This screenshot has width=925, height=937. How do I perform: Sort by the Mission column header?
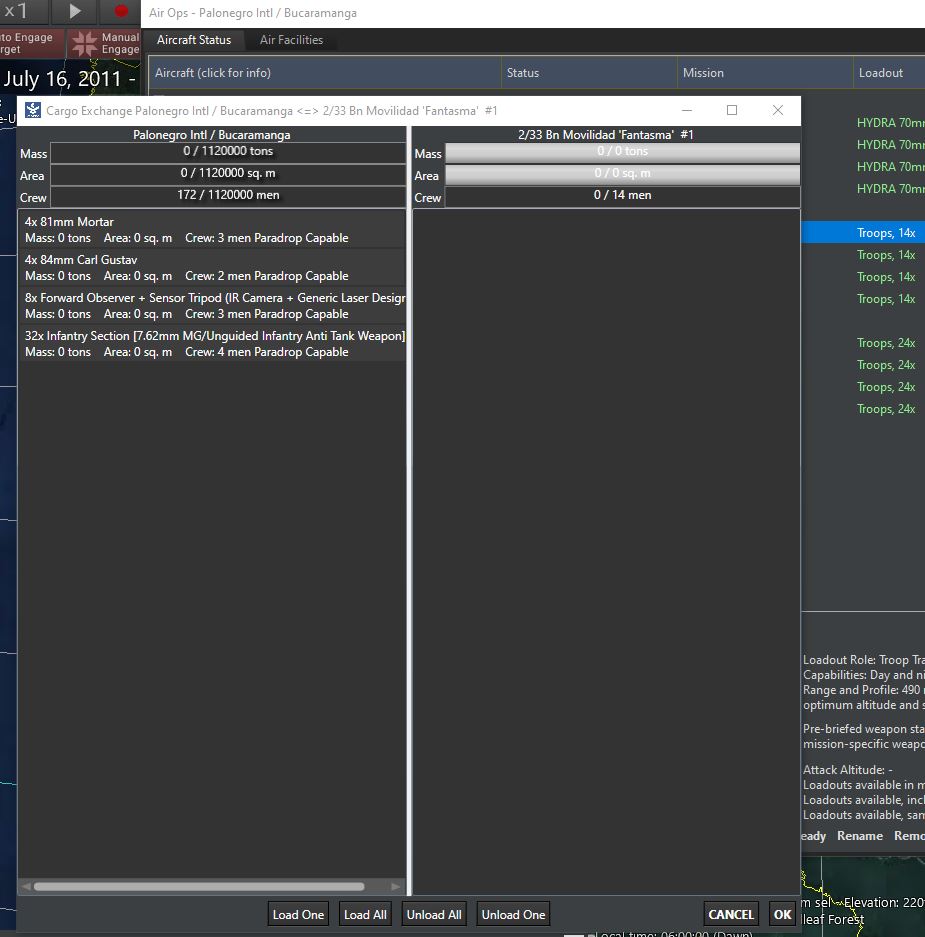click(765, 73)
